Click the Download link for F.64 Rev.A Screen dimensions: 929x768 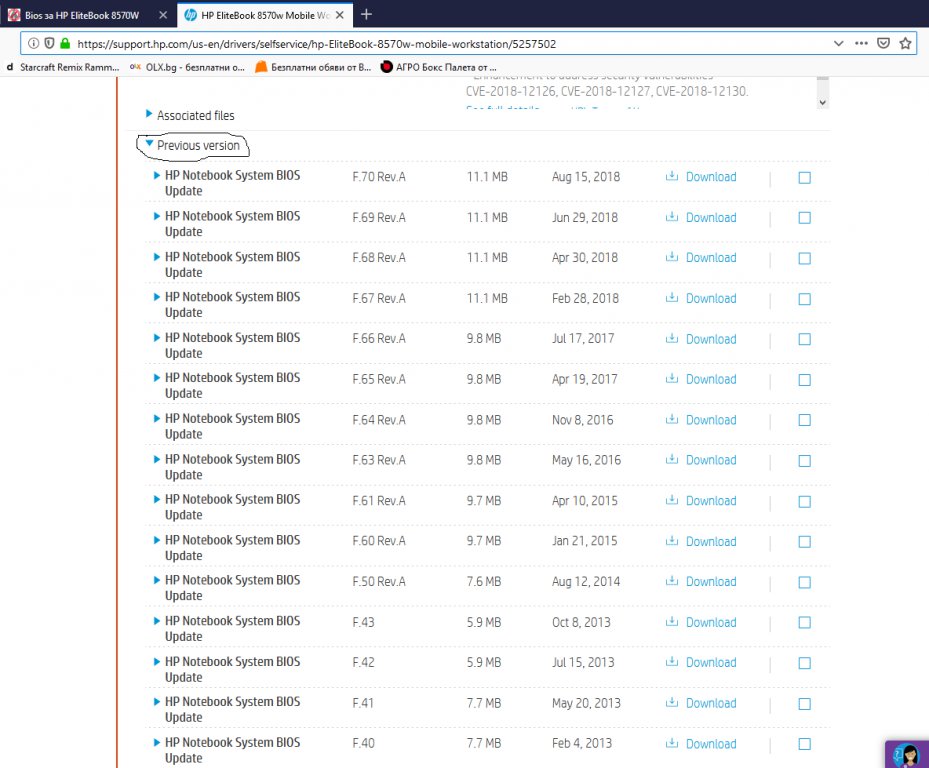pos(710,420)
